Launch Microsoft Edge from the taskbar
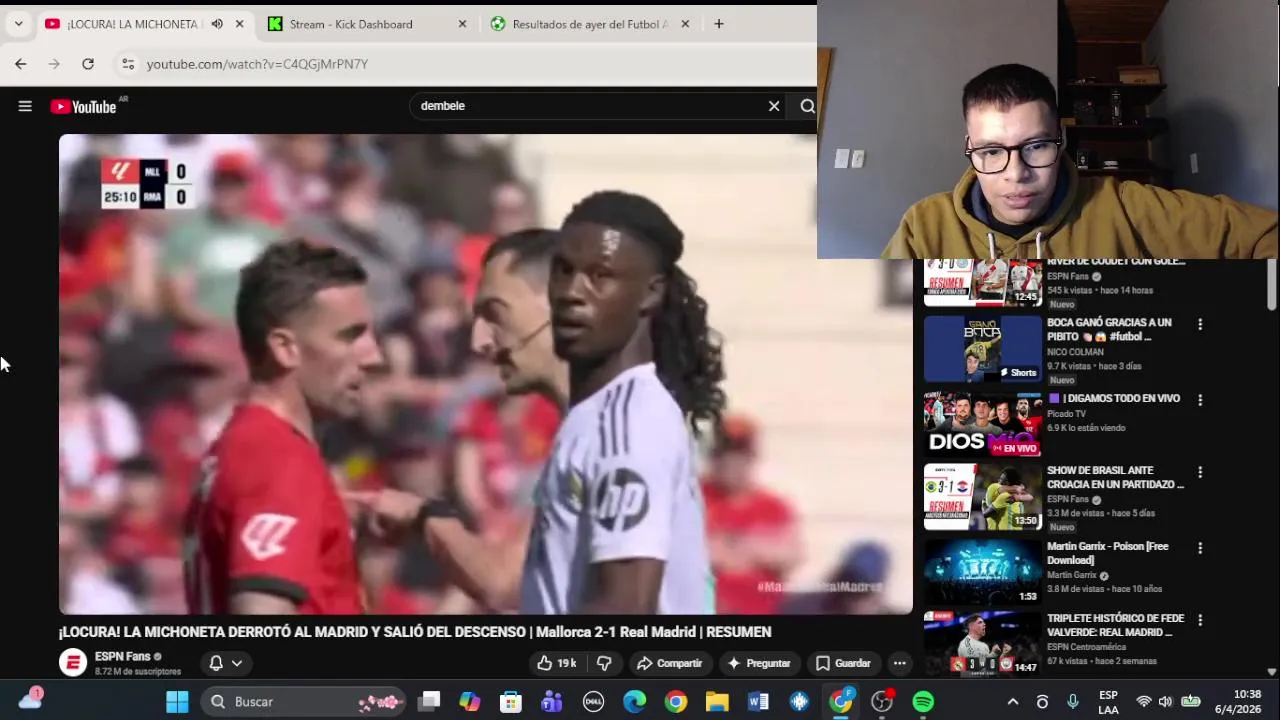Viewport: 1280px width, 720px height. [635, 702]
